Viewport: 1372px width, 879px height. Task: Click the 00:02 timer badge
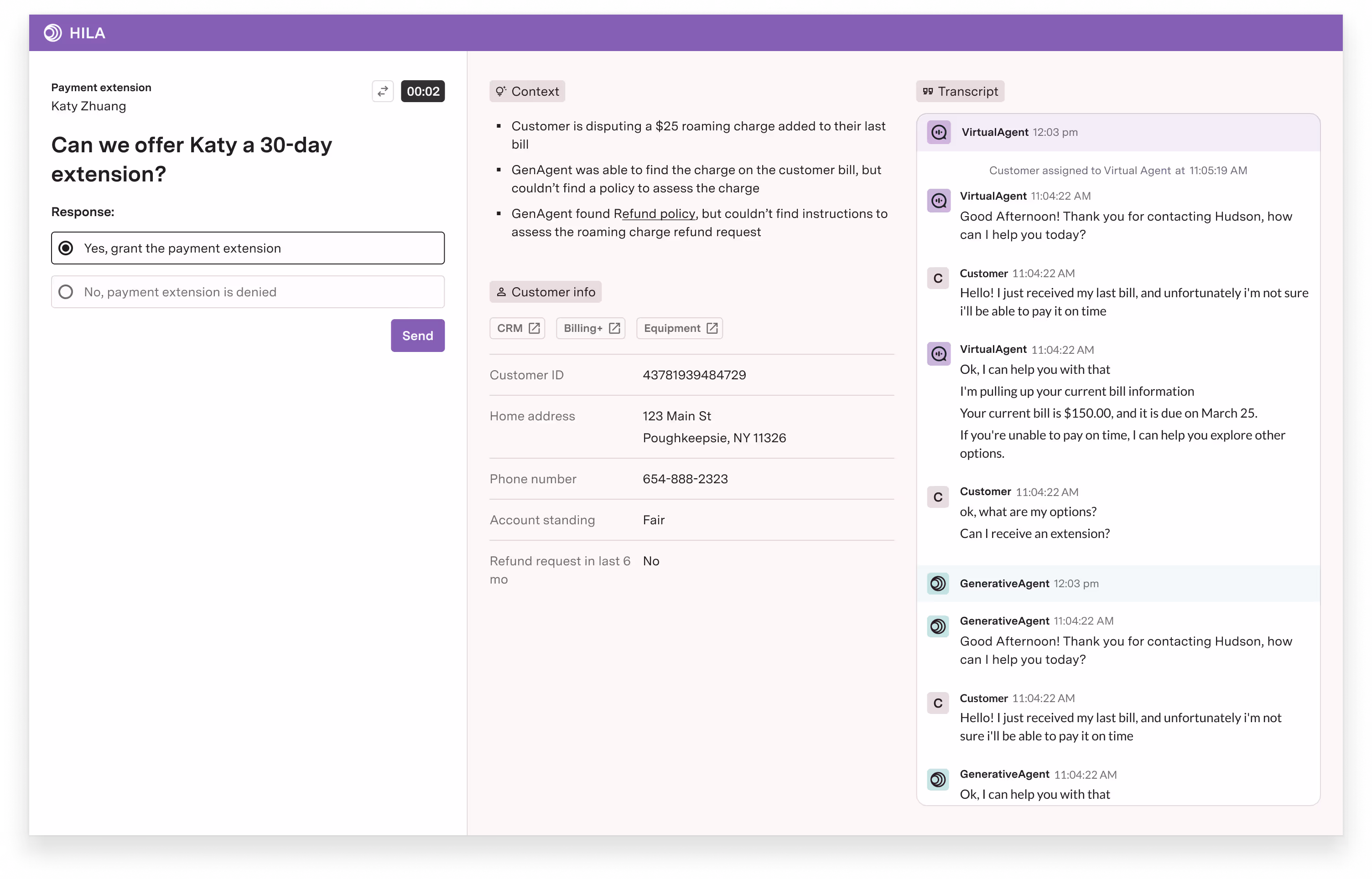(422, 91)
